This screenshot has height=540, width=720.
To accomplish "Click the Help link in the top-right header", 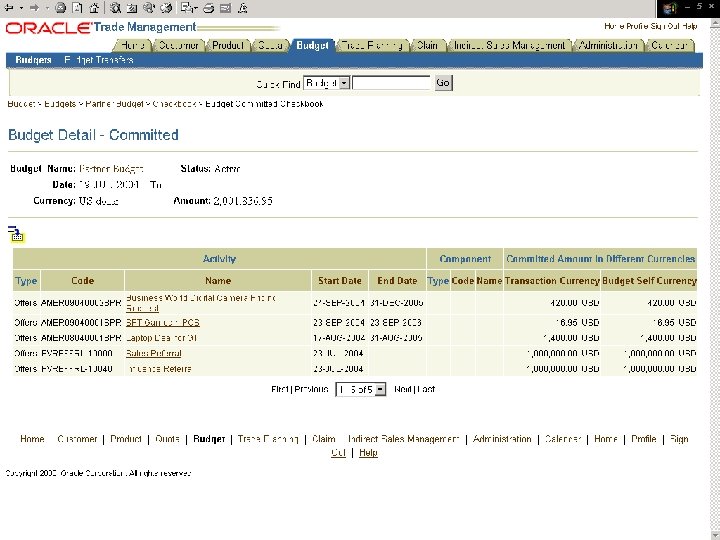I will point(690,26).
